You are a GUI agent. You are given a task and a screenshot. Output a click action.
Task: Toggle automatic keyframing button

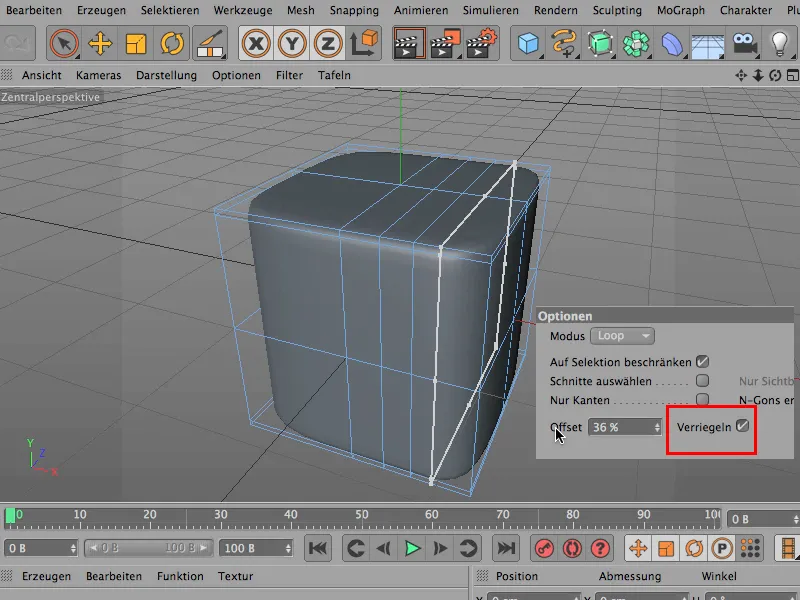[x=572, y=548]
